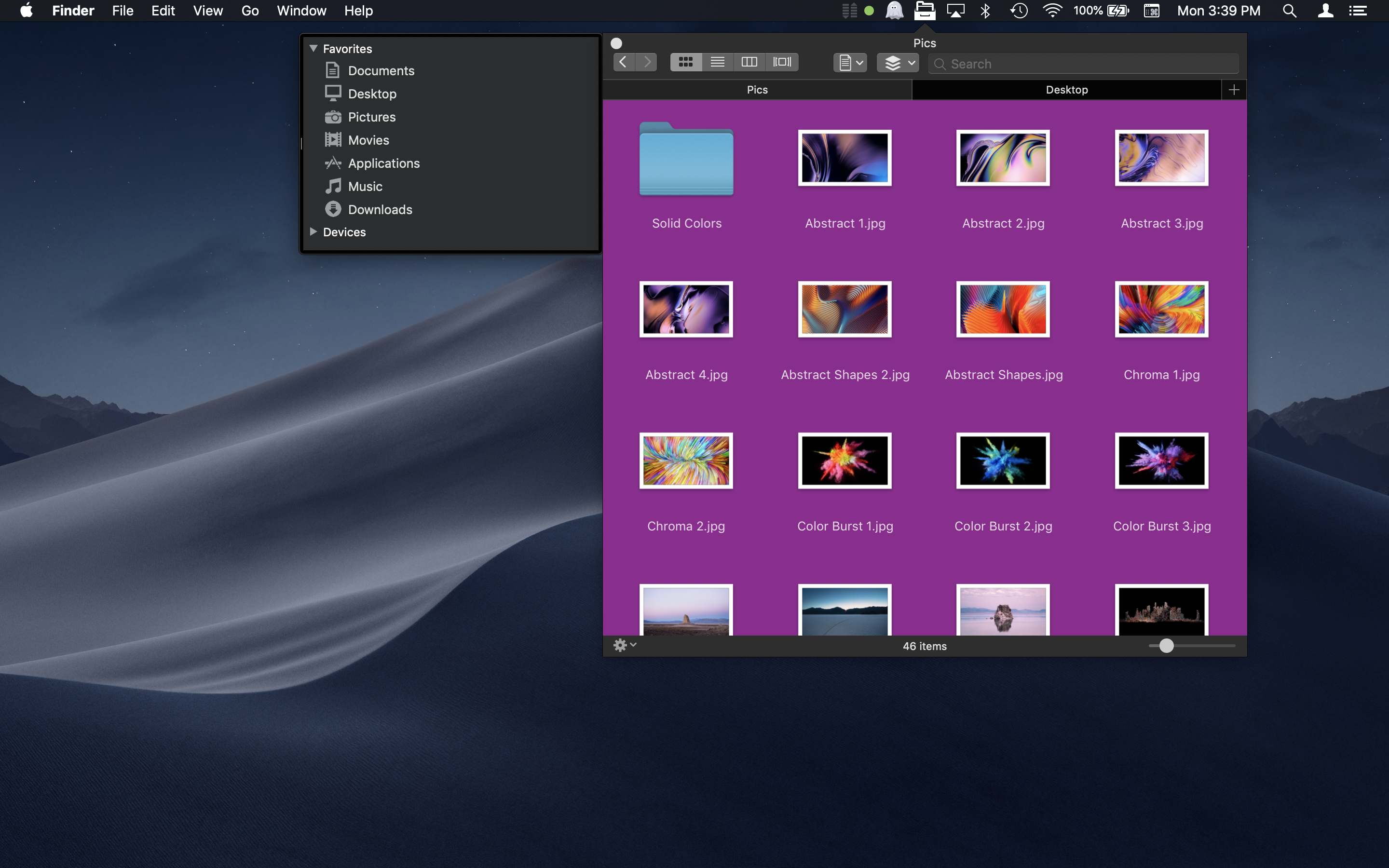Click the 'Color Burst 3.jpg' file name
The height and width of the screenshot is (868, 1389).
[1162, 526]
